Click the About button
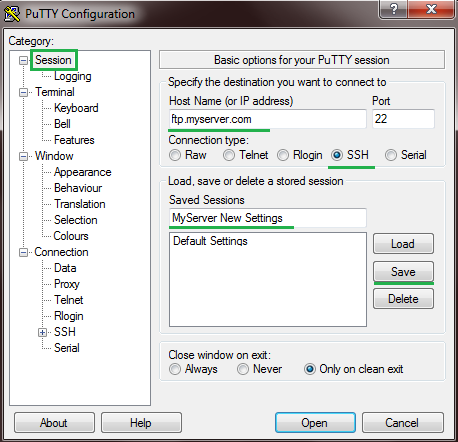Viewport: 458px width, 442px height. point(54,423)
